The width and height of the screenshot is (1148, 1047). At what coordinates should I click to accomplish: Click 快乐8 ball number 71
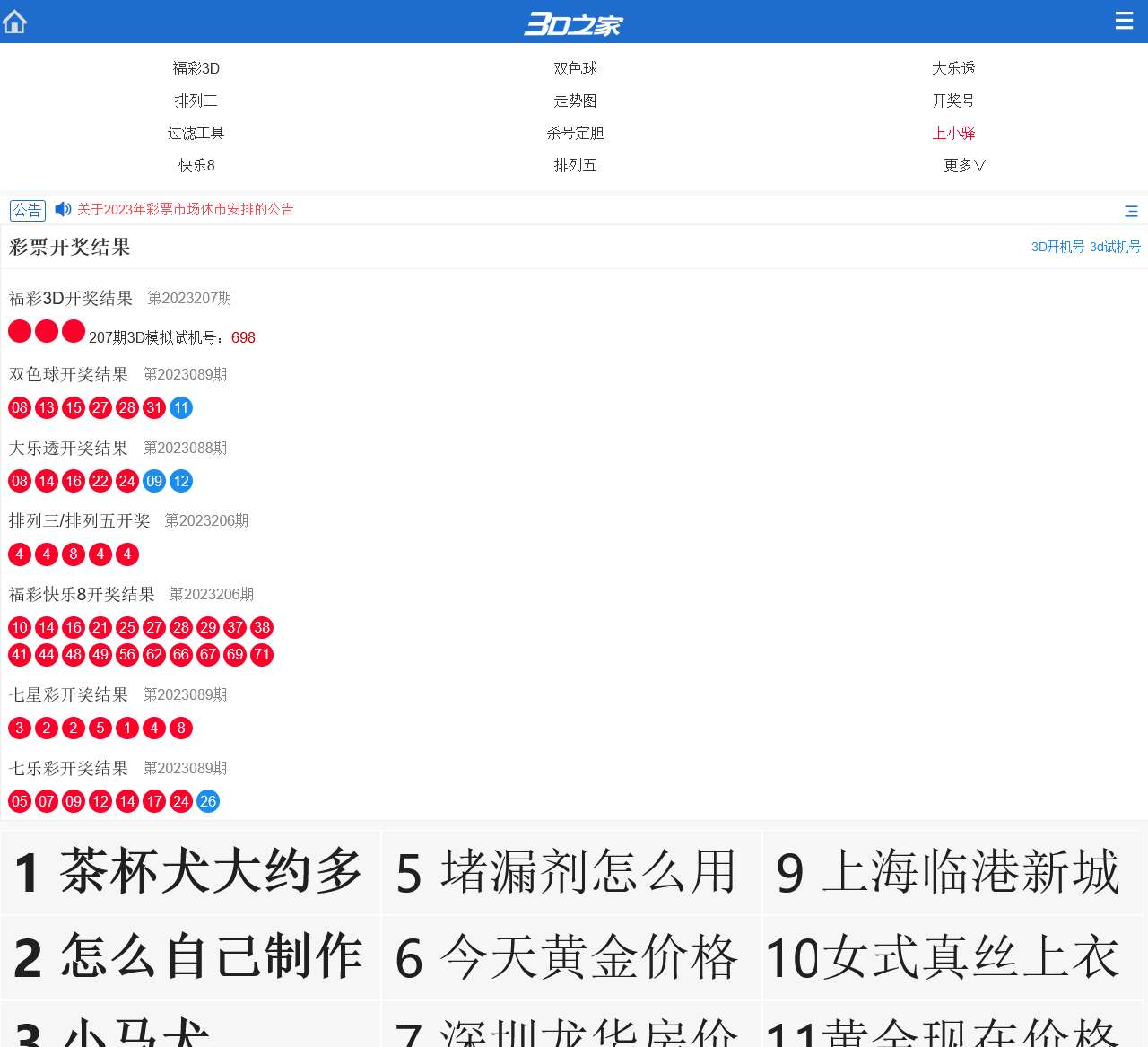pyautogui.click(x=262, y=655)
